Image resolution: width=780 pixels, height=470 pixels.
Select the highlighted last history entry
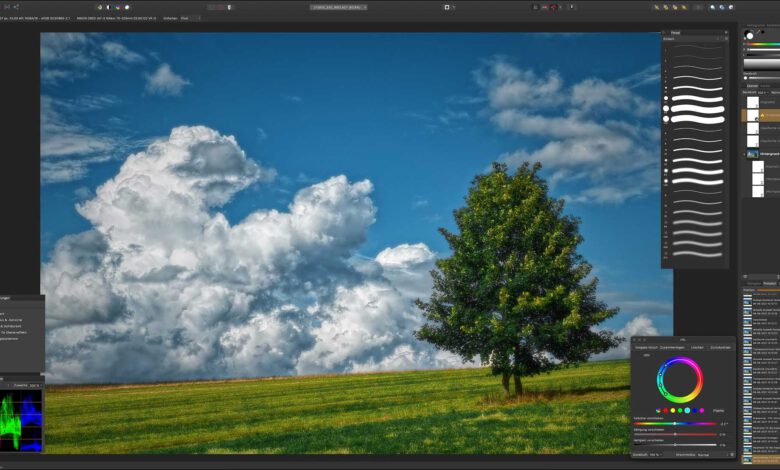[x=761, y=459]
